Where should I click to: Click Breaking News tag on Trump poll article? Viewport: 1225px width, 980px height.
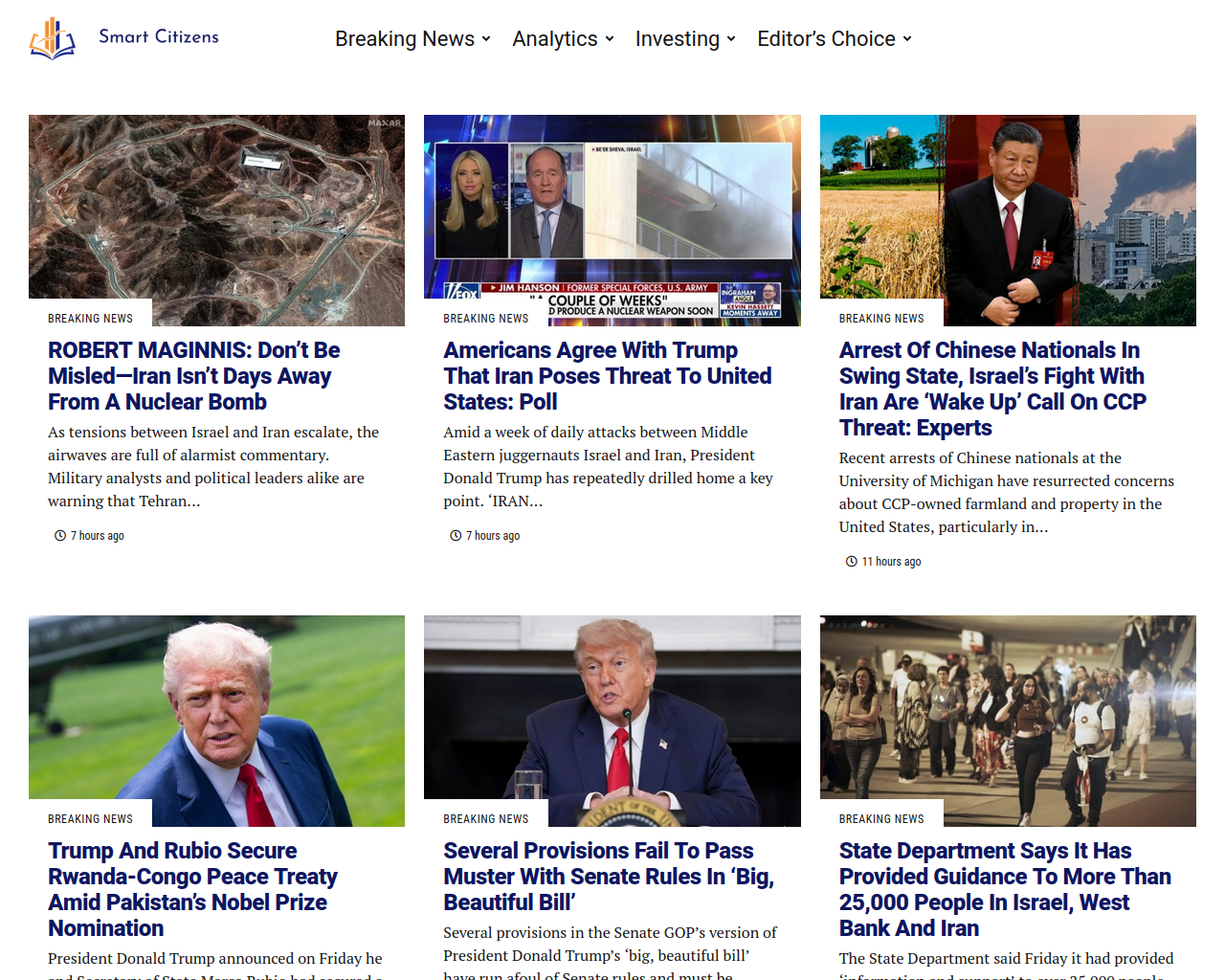486,319
